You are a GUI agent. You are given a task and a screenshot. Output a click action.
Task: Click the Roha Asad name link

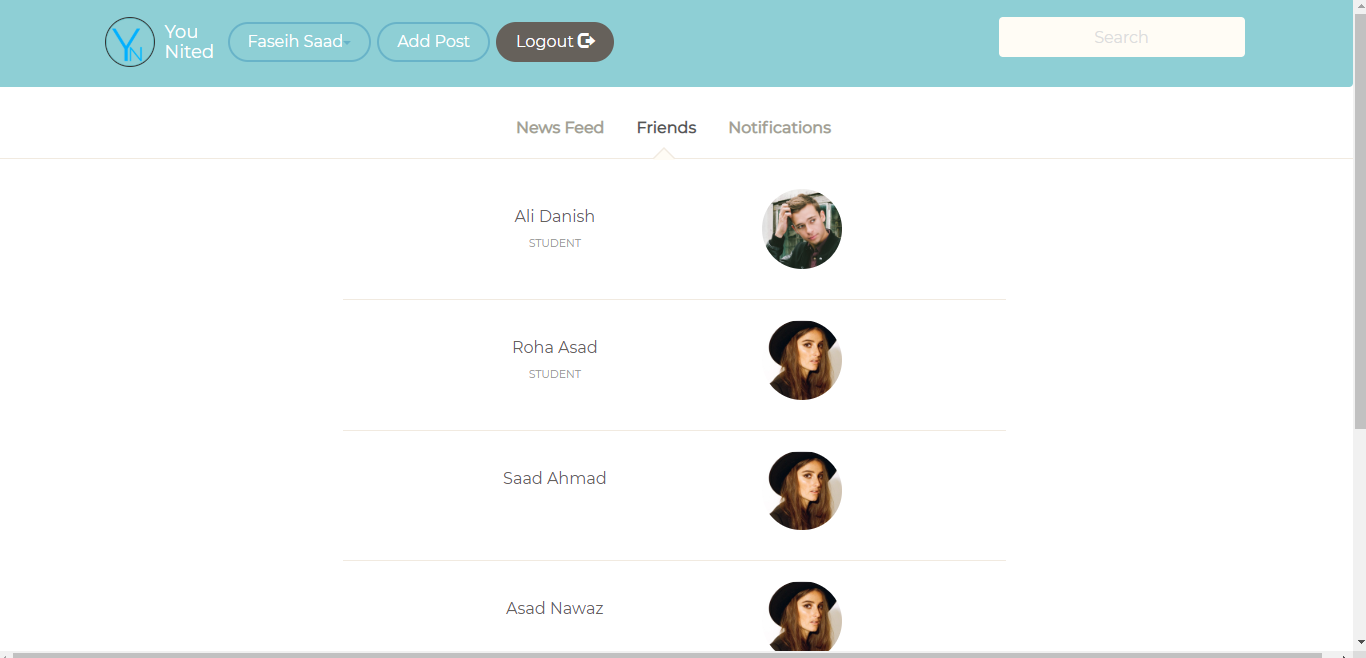point(555,347)
